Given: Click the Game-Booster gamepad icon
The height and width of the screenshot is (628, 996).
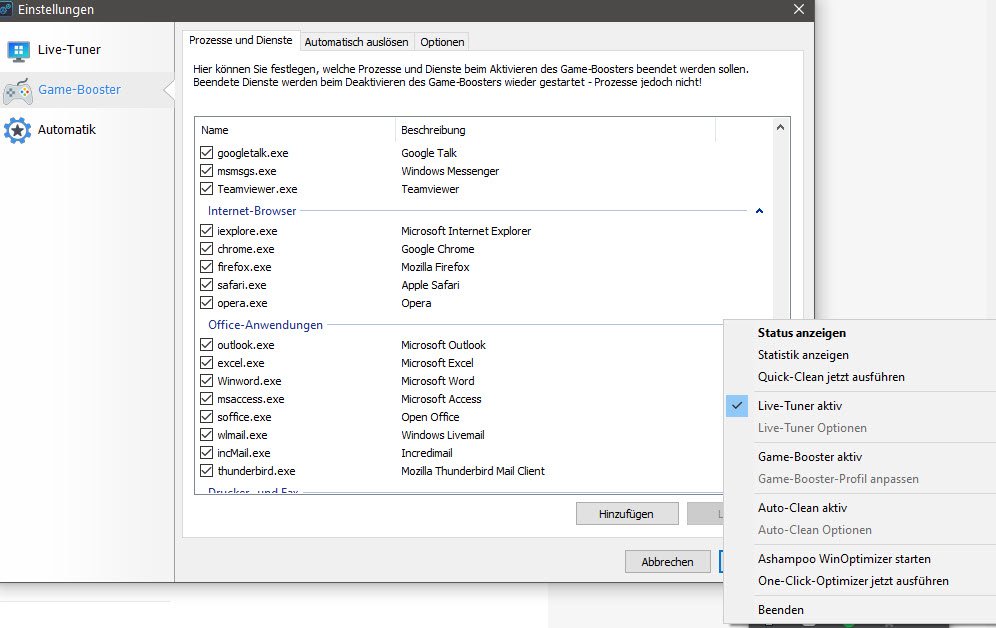Looking at the screenshot, I should [x=18, y=91].
